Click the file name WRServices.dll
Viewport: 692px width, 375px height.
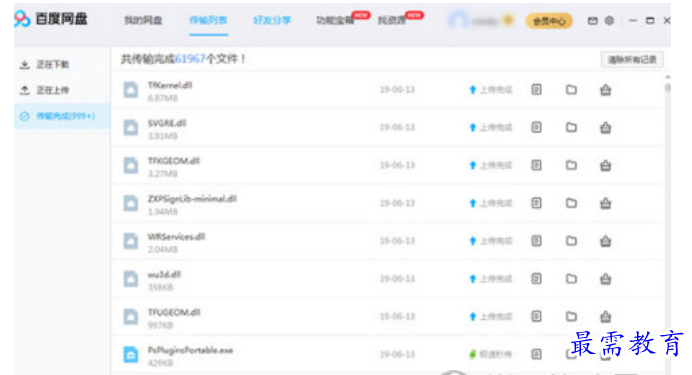coord(176,236)
